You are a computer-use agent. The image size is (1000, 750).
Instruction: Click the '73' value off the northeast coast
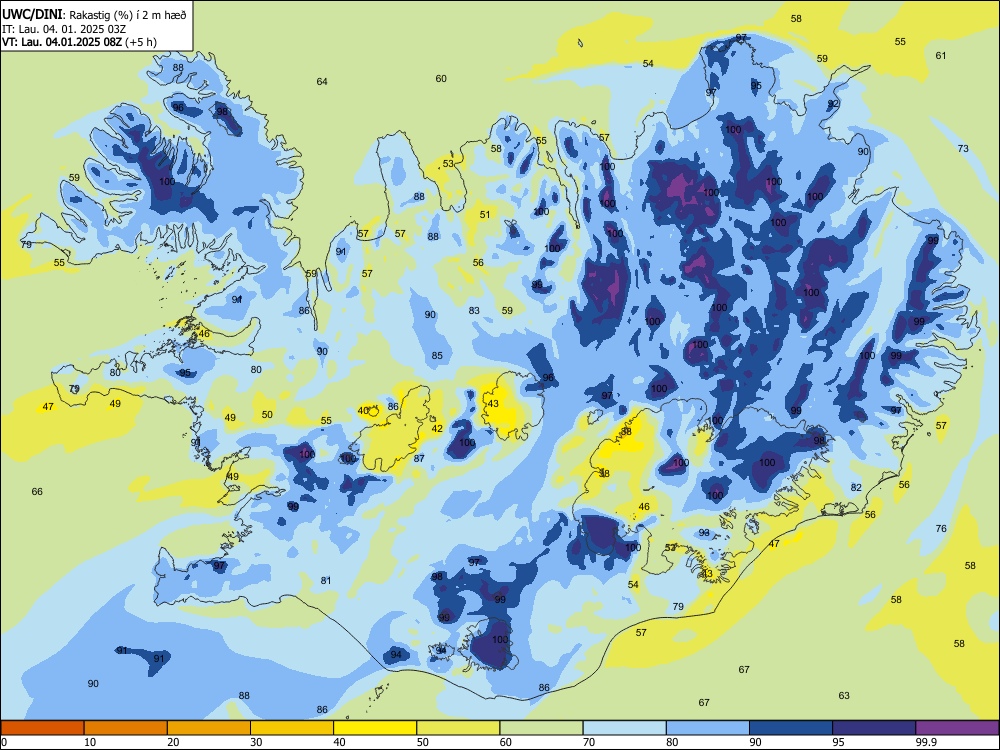pos(963,149)
